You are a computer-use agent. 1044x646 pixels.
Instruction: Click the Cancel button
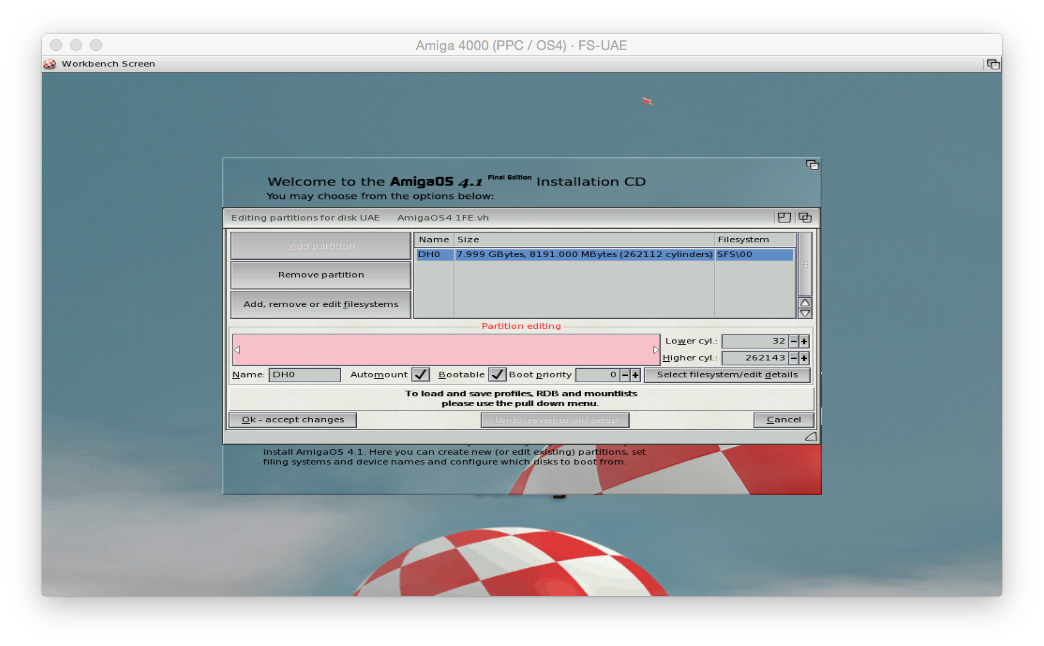click(784, 420)
